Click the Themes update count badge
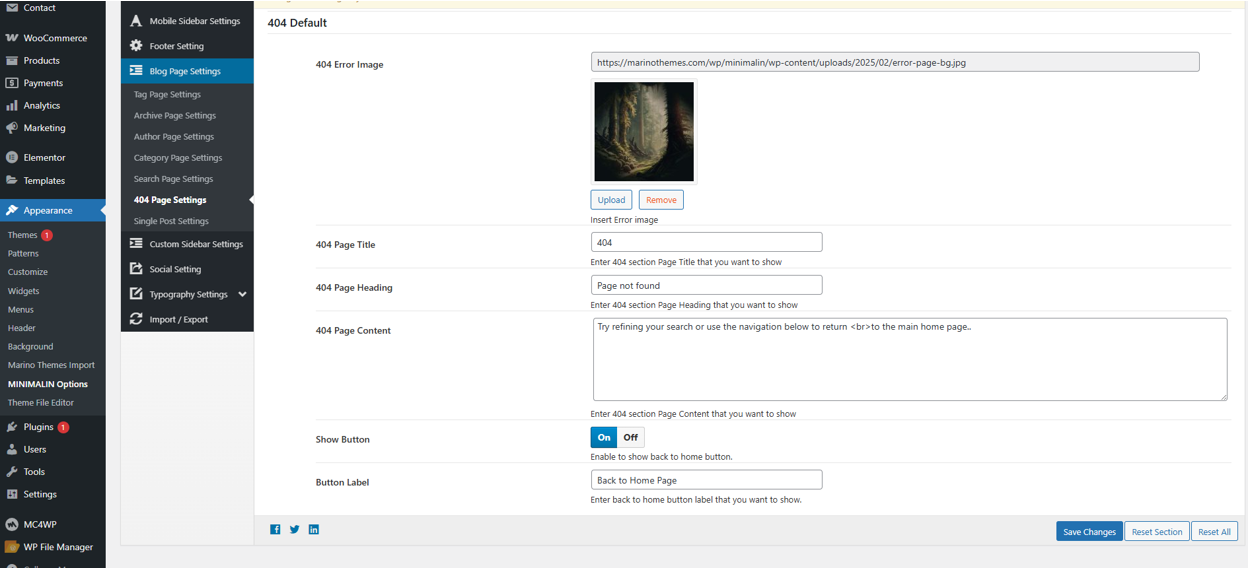The width and height of the screenshot is (1252, 568). tap(47, 235)
